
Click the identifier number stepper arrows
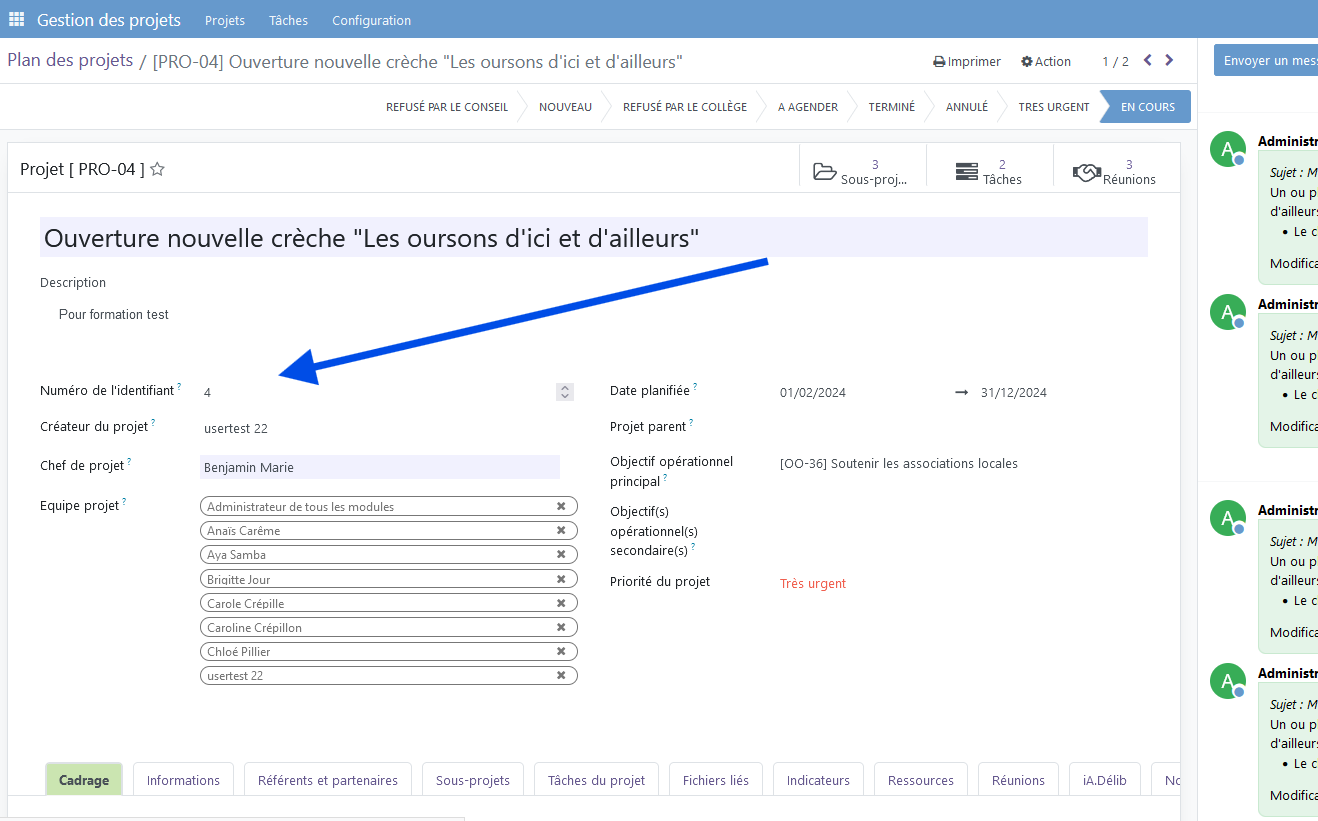click(x=565, y=392)
